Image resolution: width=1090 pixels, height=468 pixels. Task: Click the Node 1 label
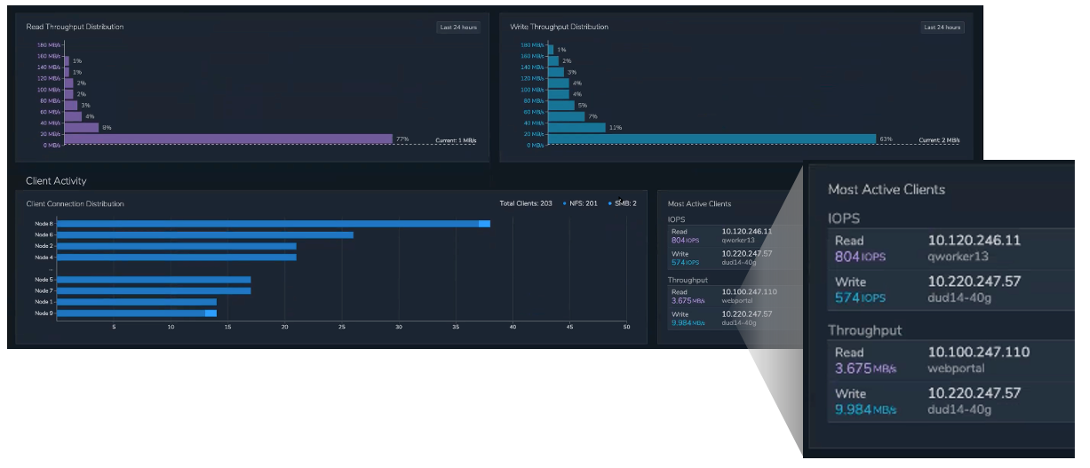43,301
